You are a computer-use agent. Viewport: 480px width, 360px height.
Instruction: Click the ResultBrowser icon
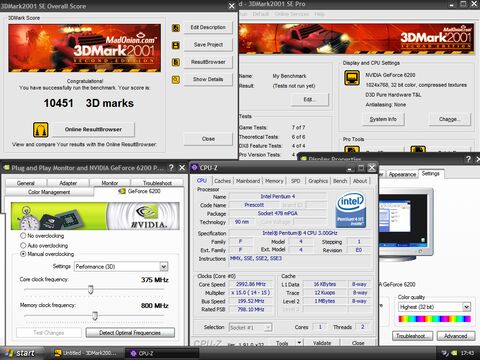[176, 62]
